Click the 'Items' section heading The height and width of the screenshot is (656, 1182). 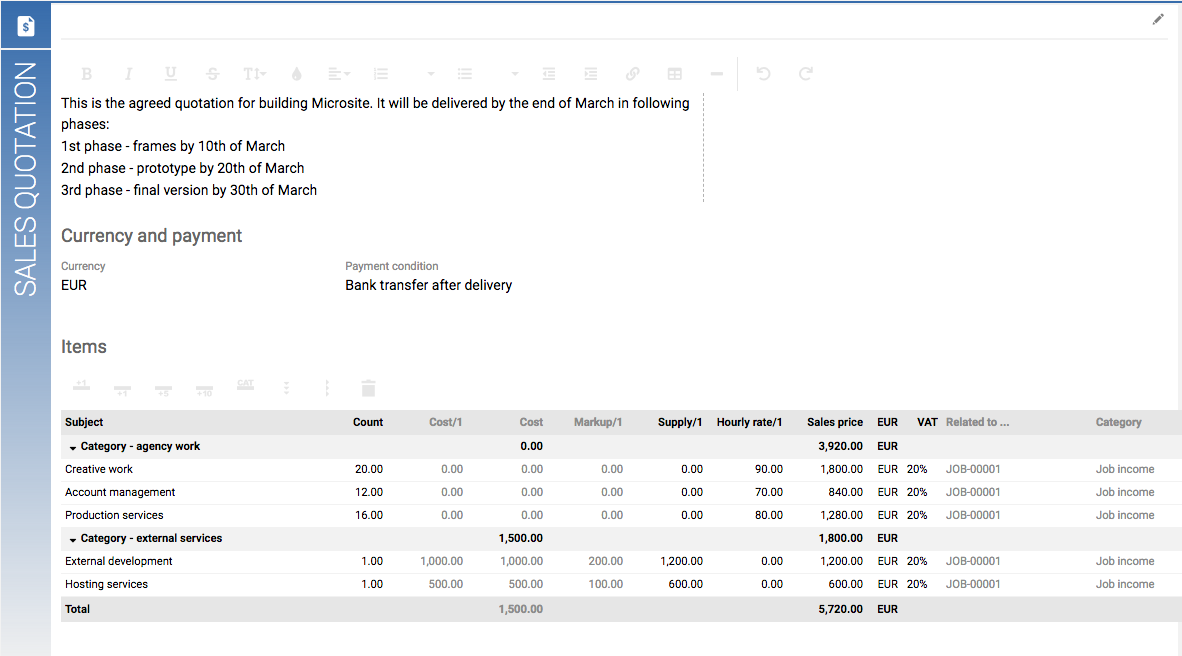click(x=84, y=347)
